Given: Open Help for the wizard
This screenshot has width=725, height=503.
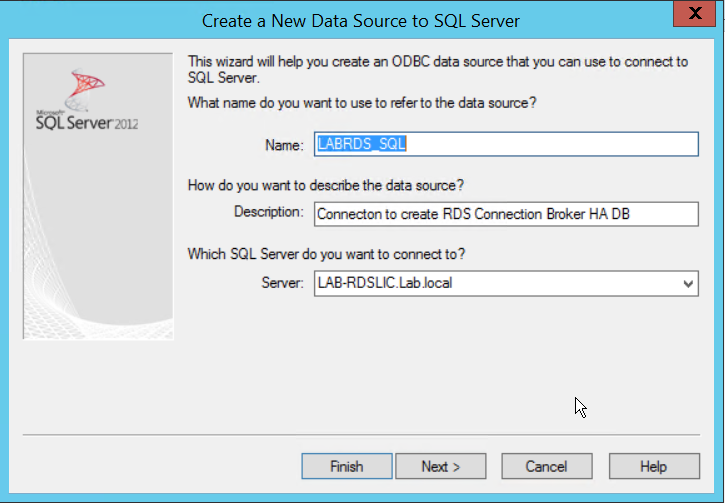Looking at the screenshot, I should (653, 466).
